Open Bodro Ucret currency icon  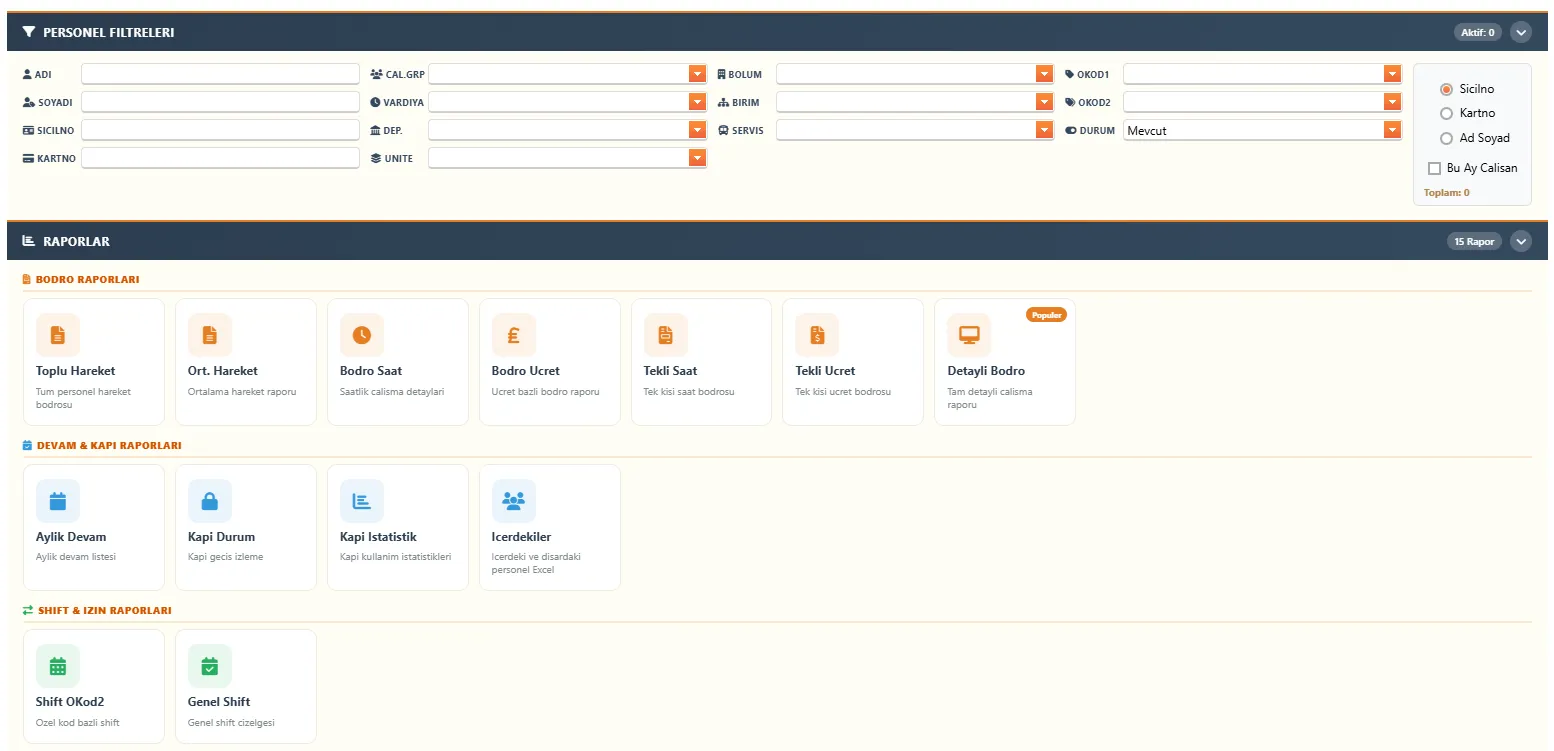tap(513, 335)
